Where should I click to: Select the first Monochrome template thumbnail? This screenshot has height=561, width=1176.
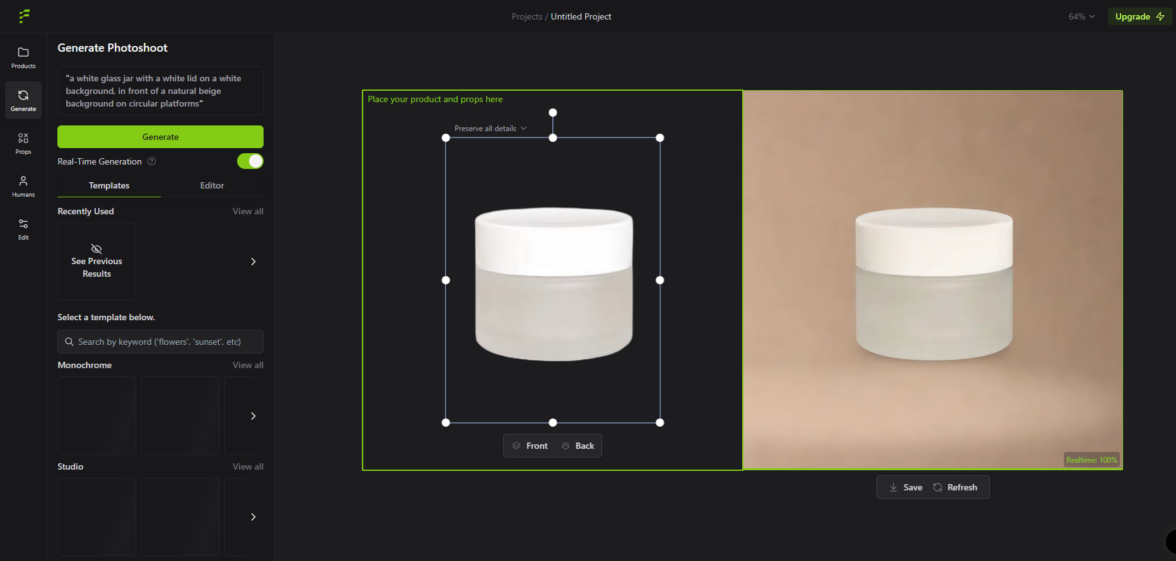(97, 416)
